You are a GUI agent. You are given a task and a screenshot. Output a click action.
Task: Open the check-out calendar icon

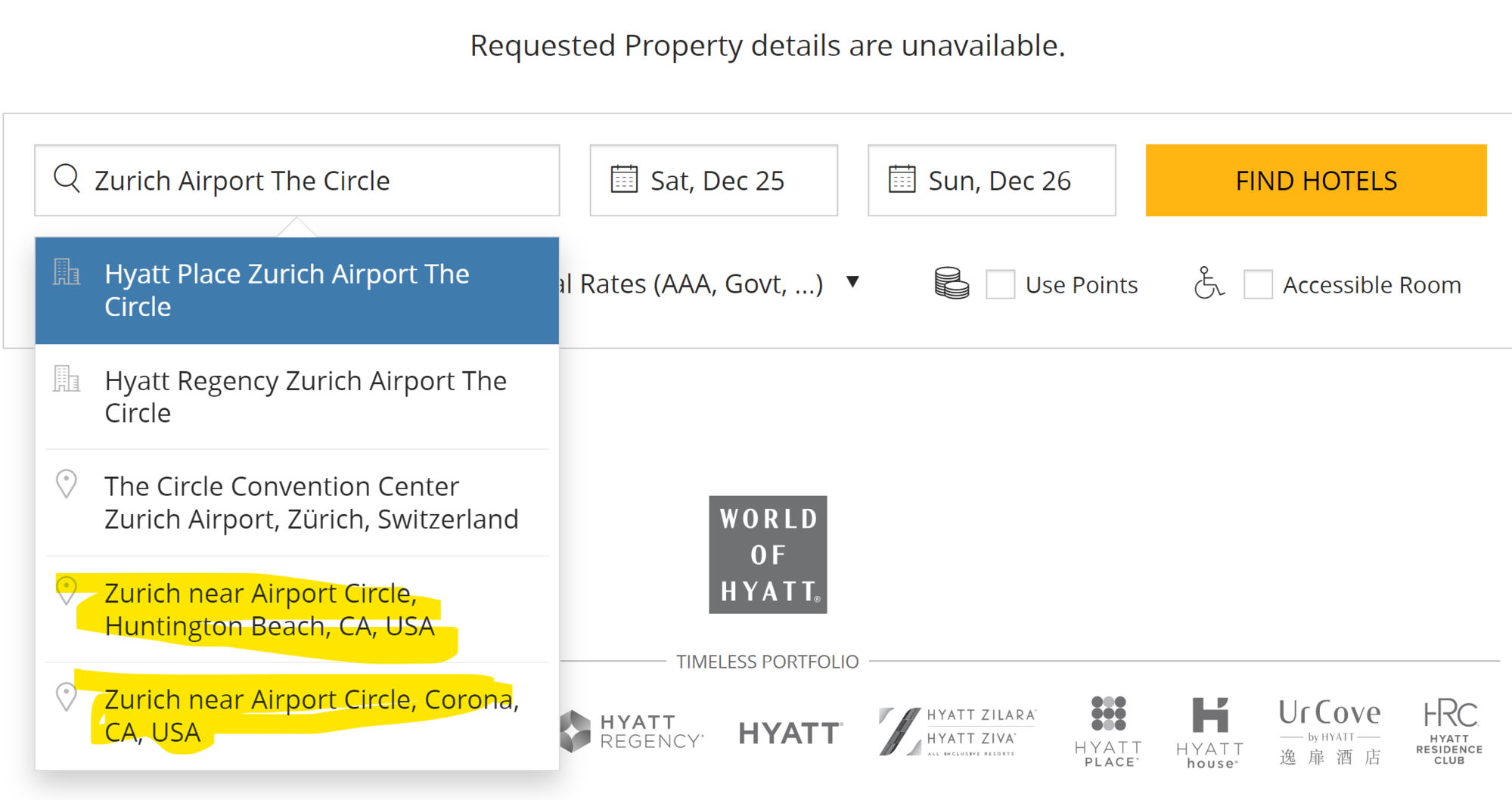(x=902, y=179)
